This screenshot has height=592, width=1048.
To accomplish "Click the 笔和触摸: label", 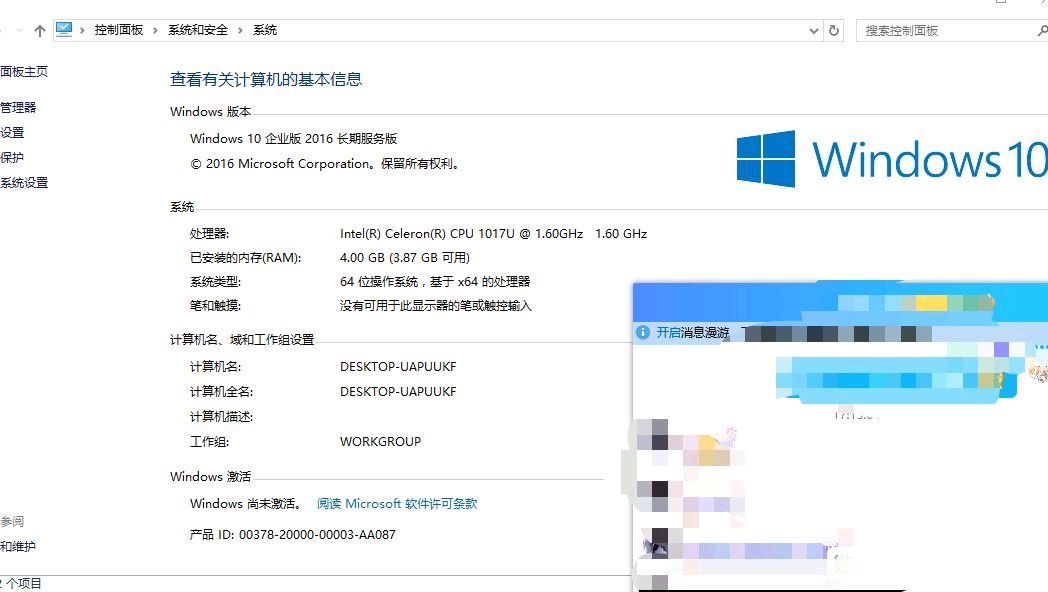I will [x=215, y=306].
